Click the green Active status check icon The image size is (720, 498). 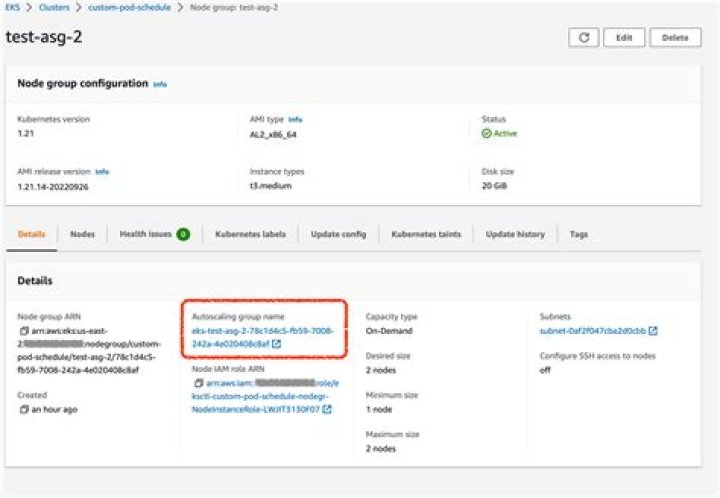(x=486, y=134)
